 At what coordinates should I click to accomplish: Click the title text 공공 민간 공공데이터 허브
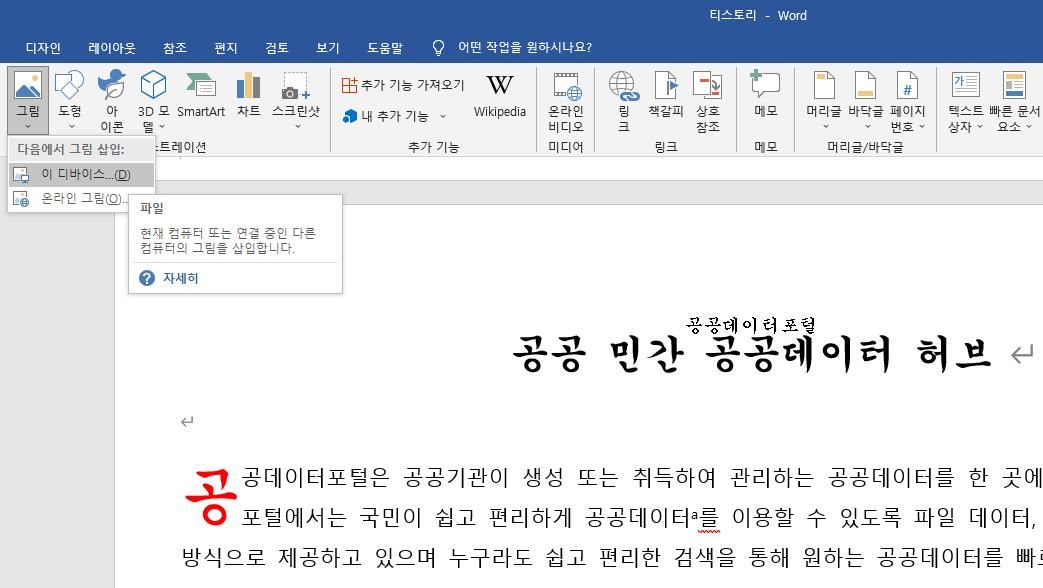click(x=752, y=354)
